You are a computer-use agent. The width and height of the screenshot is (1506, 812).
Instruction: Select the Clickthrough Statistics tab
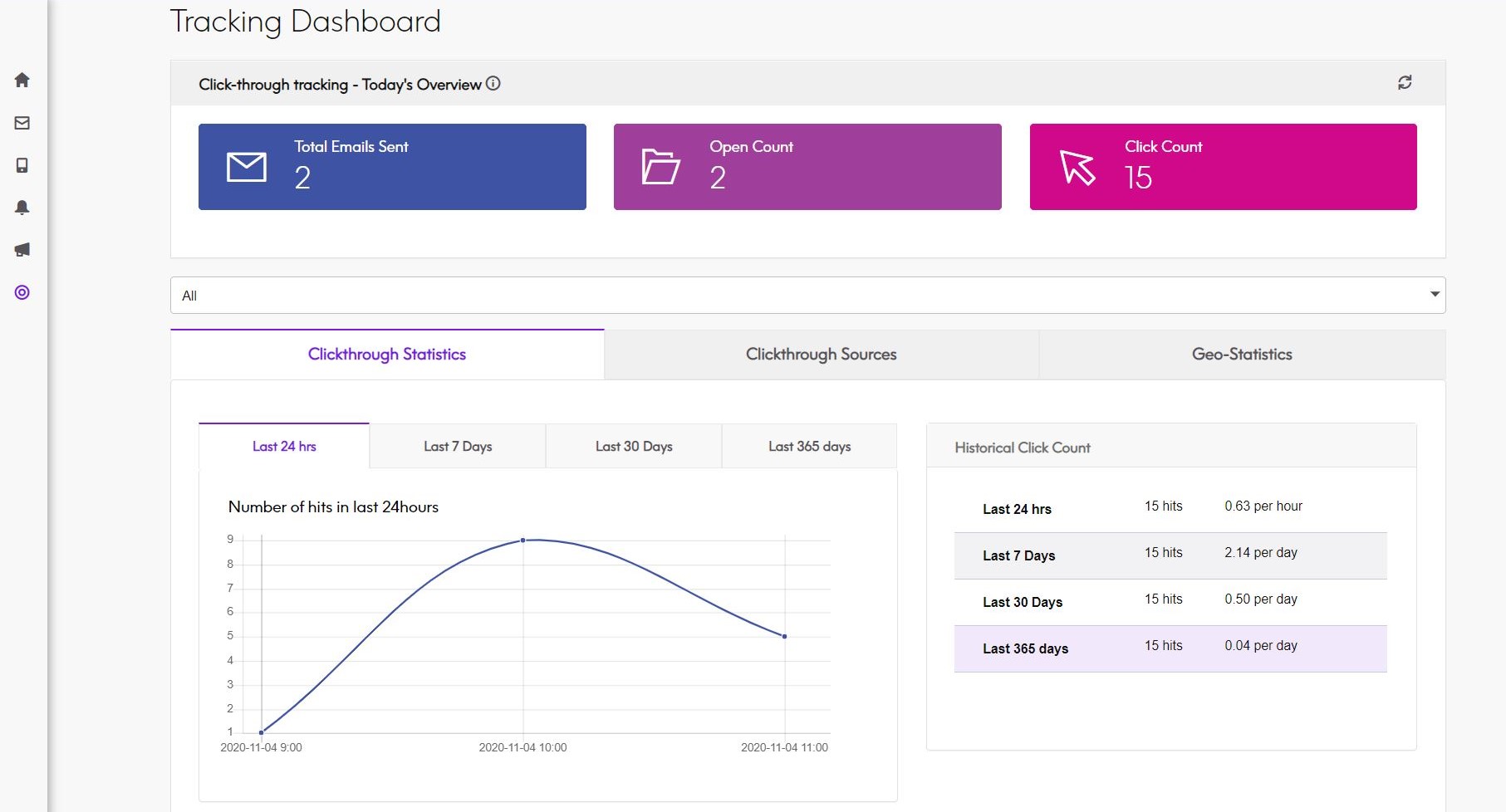387,355
